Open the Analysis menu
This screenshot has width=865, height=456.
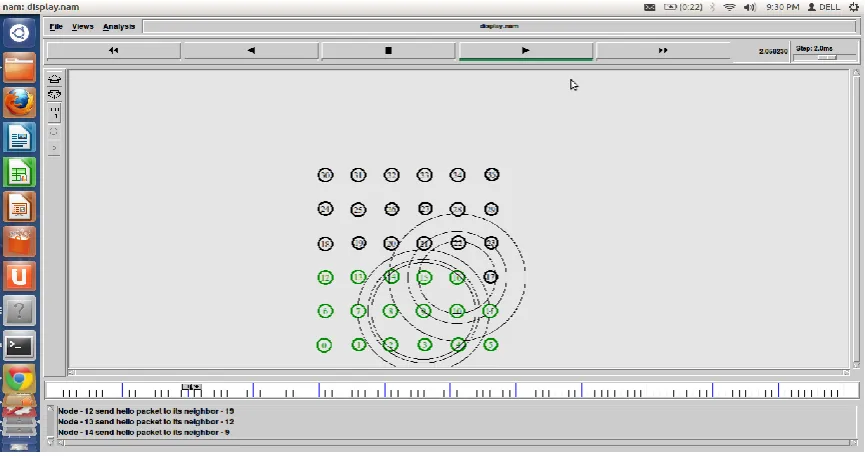coord(119,26)
